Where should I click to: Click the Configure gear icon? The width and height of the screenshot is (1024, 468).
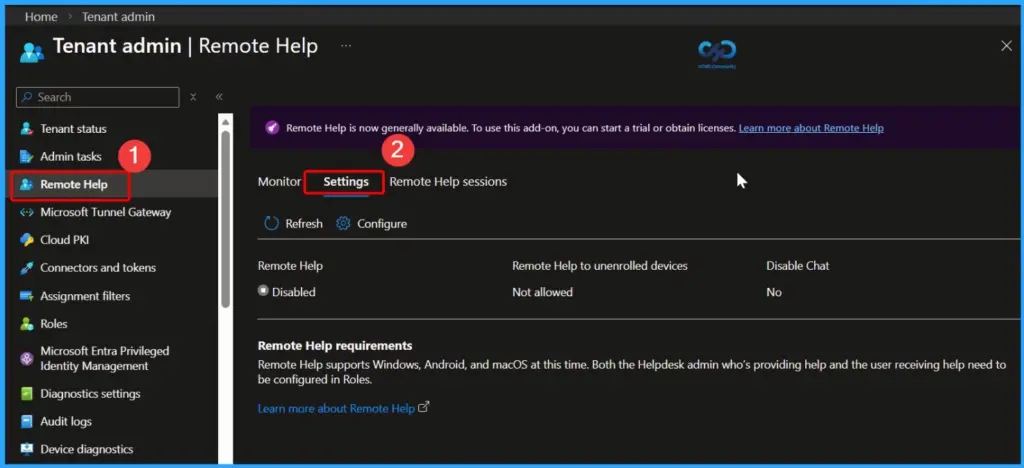[343, 224]
